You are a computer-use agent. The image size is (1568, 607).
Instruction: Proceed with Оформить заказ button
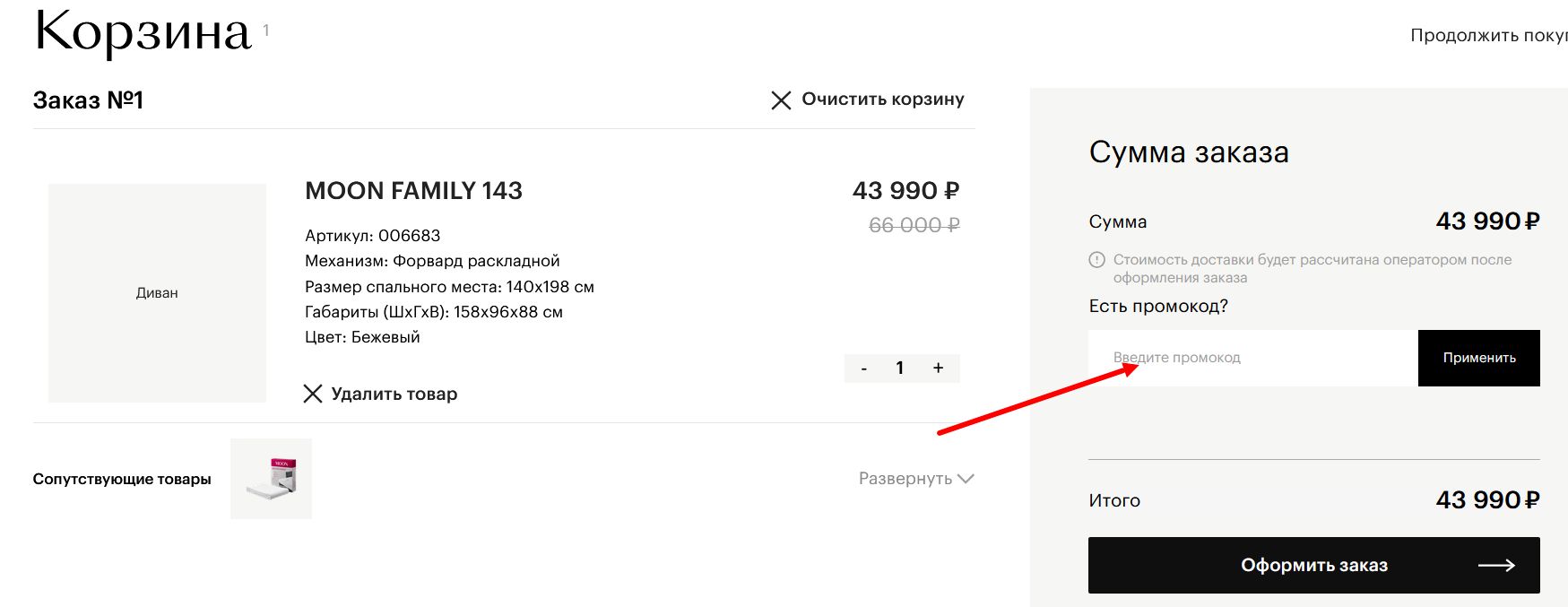[1314, 565]
